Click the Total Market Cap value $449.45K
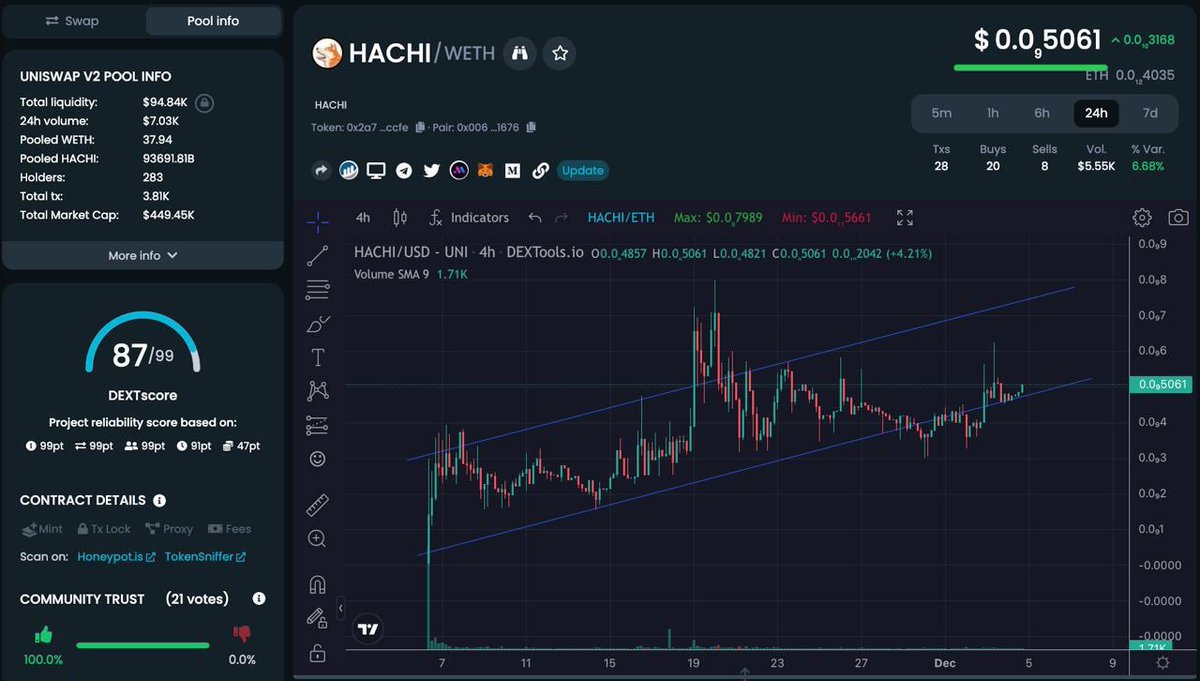The height and width of the screenshot is (681, 1200). pos(169,215)
